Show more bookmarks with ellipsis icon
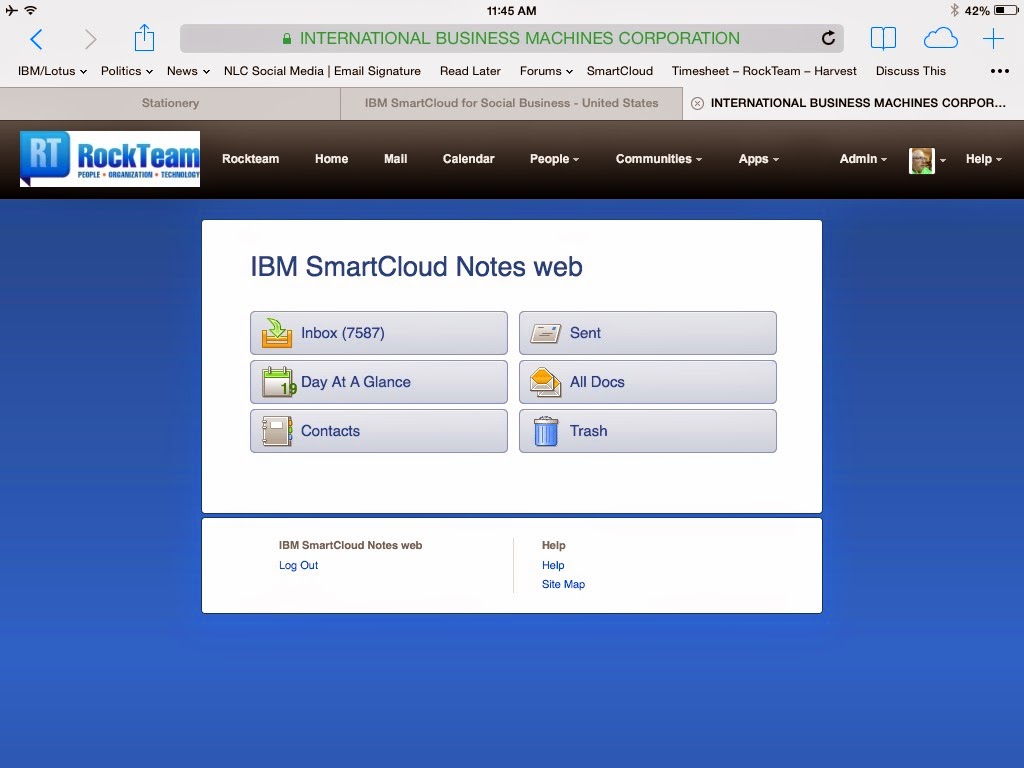Viewport: 1024px width, 768px height. click(1000, 71)
